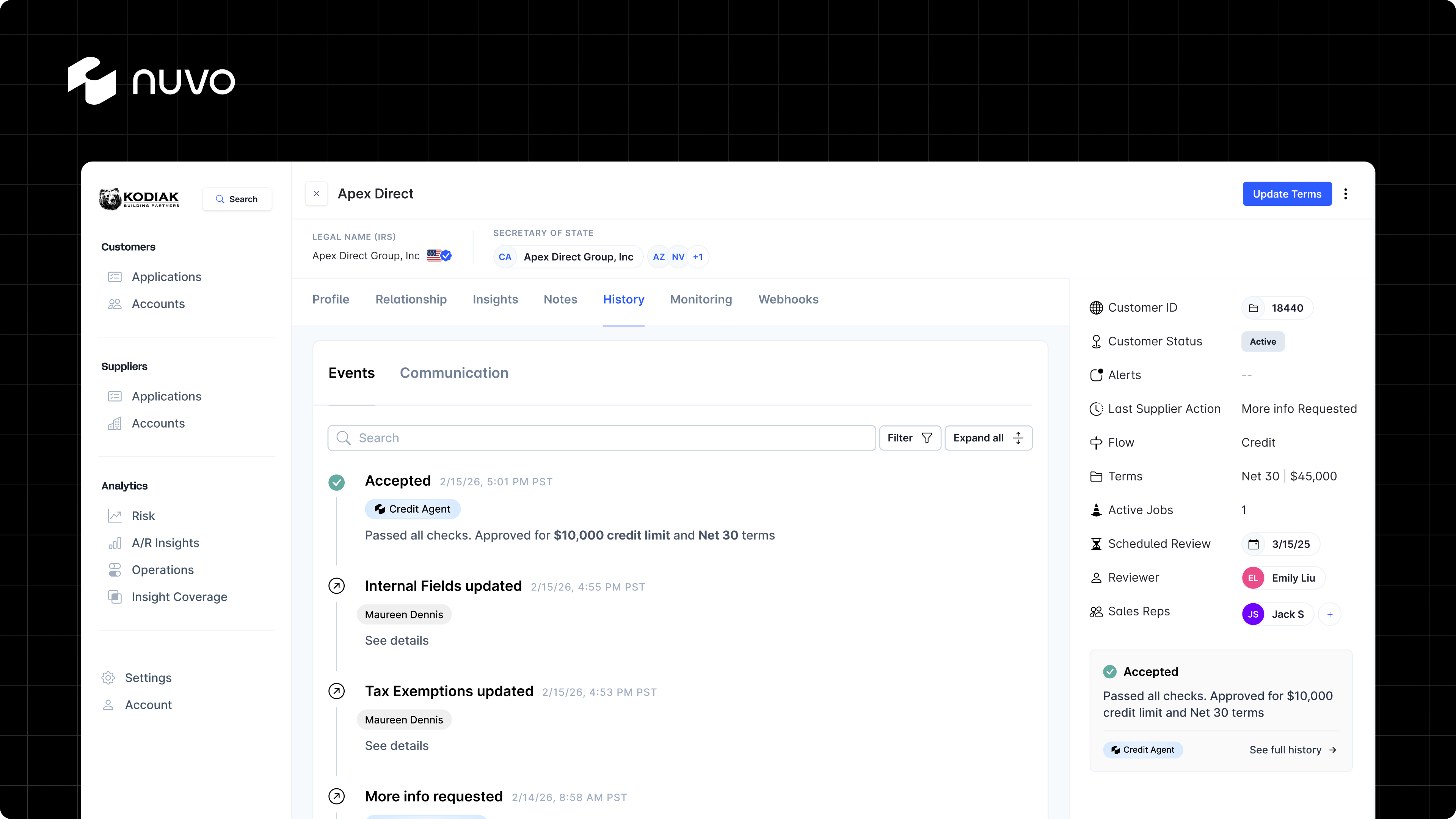Open the Communication sub-tab
The width and height of the screenshot is (1456, 819).
pos(454,373)
